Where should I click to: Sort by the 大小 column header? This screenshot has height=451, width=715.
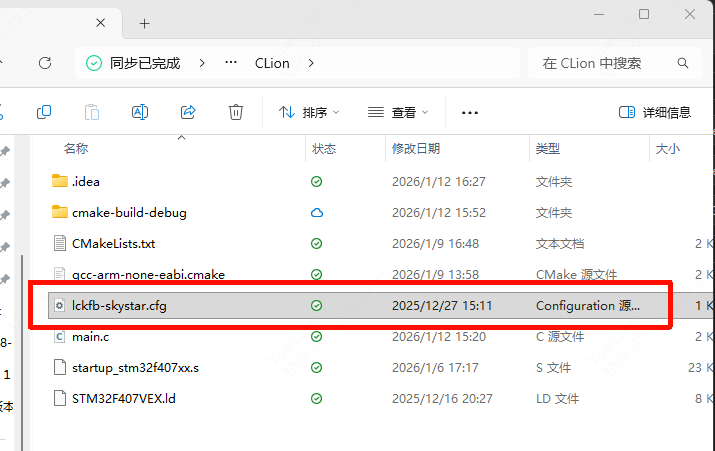(668, 149)
